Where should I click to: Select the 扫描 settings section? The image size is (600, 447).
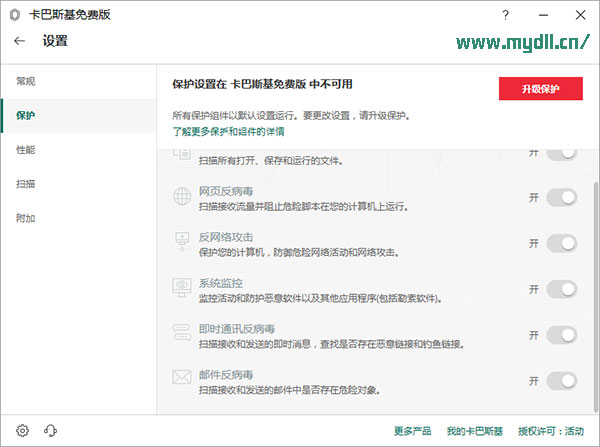(x=78, y=184)
